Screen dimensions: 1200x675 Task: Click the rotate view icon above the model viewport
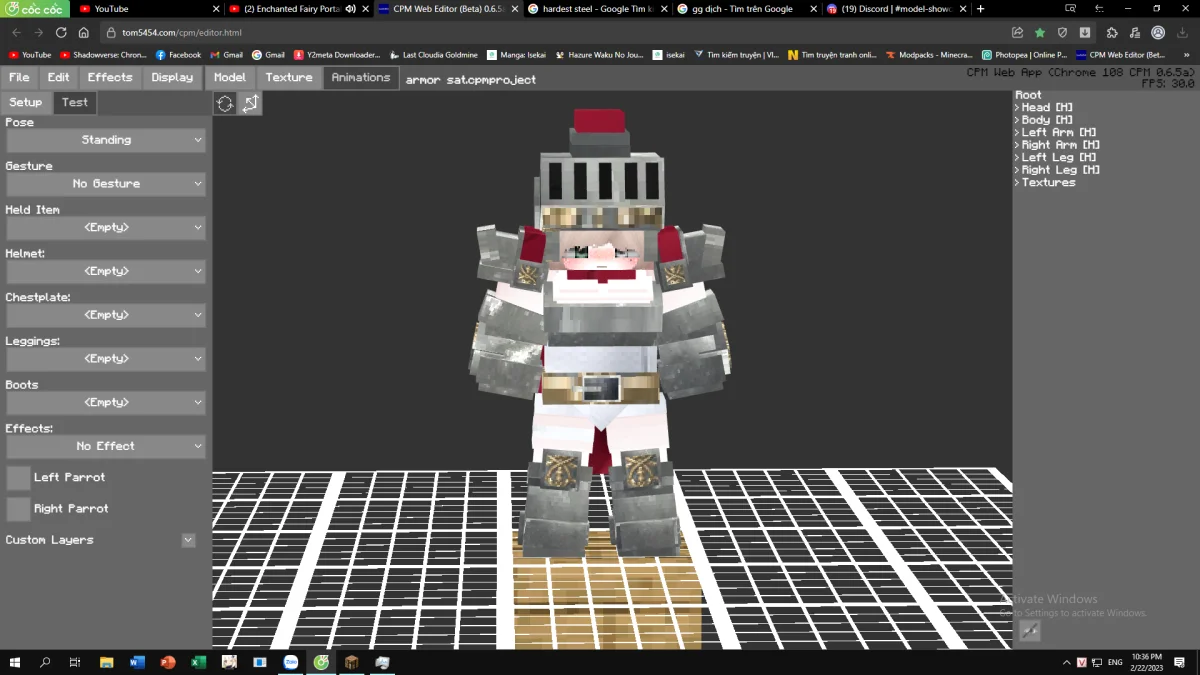point(225,103)
